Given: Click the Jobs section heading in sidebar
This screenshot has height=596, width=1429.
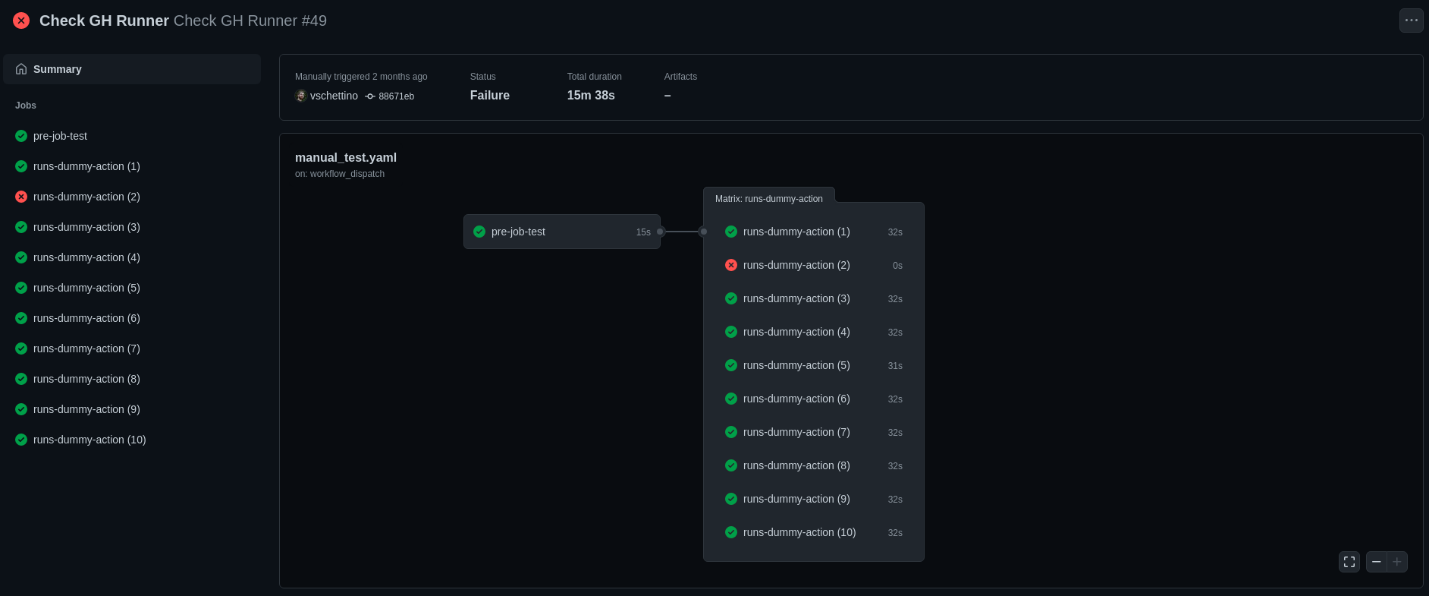Looking at the screenshot, I should coord(26,105).
